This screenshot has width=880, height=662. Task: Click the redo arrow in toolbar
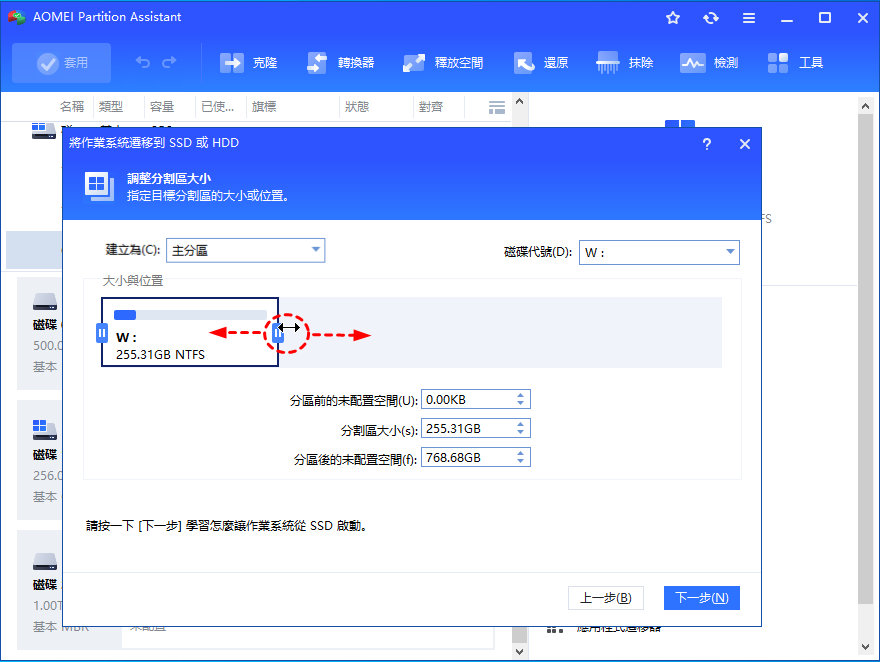pyautogui.click(x=169, y=62)
